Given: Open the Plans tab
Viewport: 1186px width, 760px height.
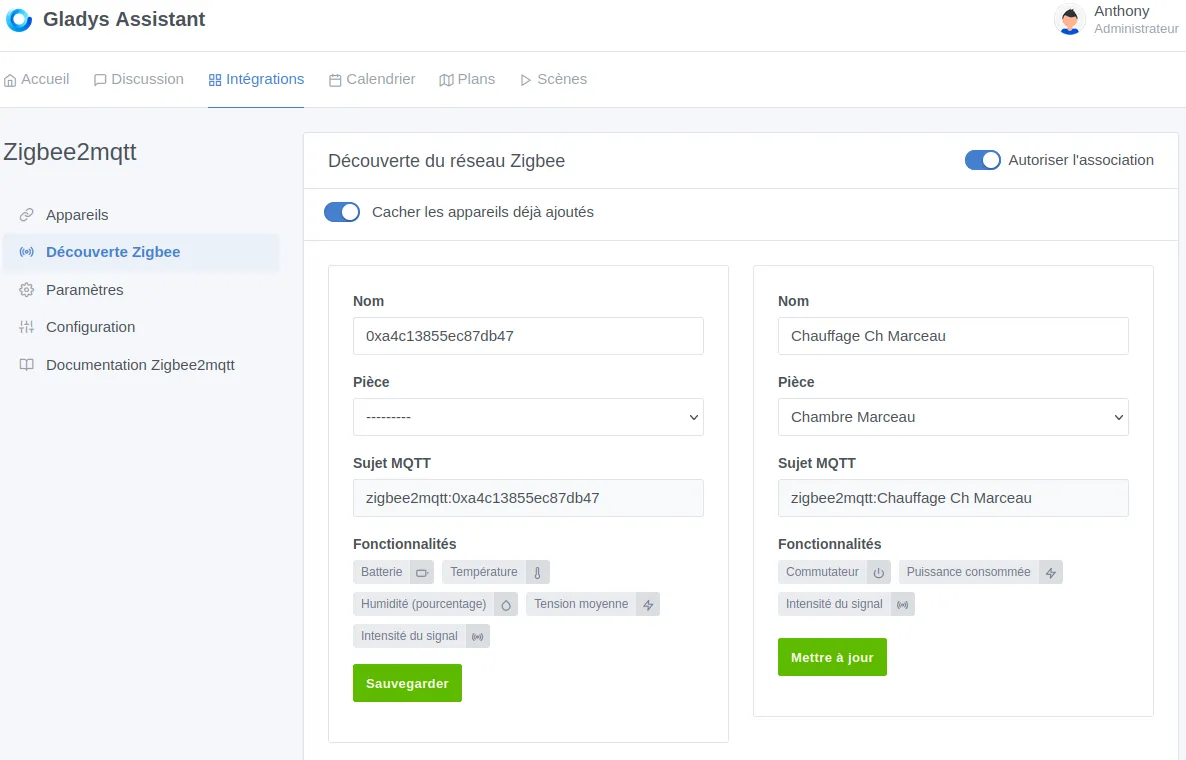Looking at the screenshot, I should 467,78.
